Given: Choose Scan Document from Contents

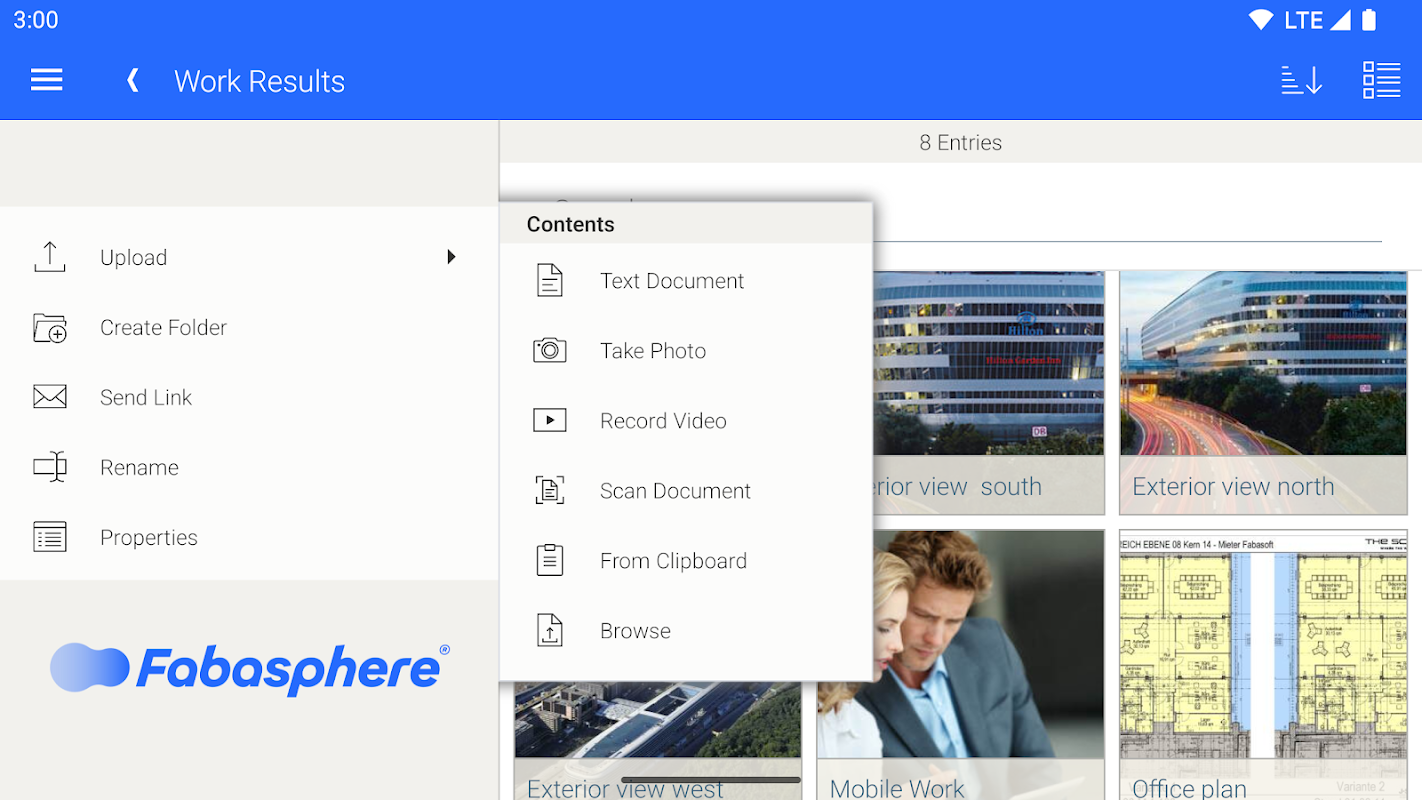Looking at the screenshot, I should click(x=686, y=491).
